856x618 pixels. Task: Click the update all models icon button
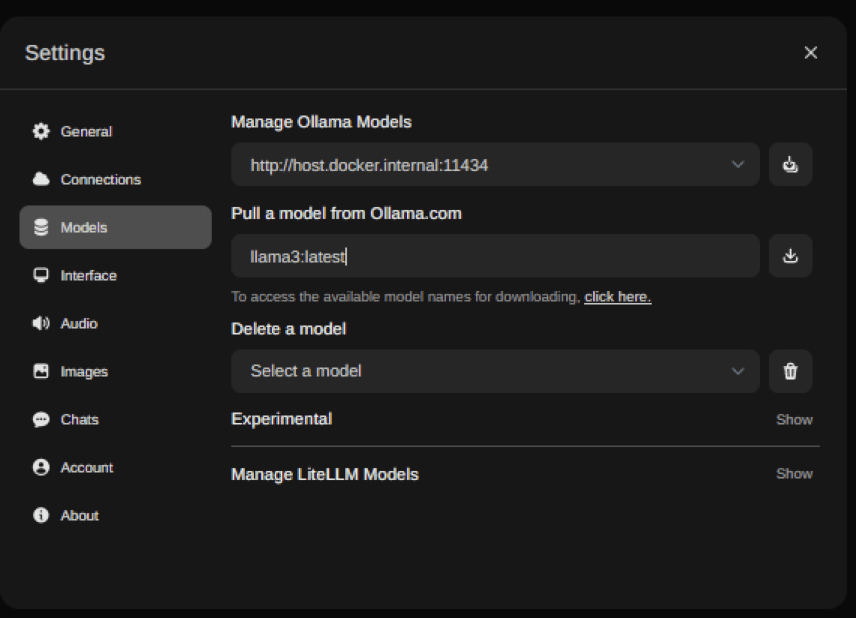(790, 165)
